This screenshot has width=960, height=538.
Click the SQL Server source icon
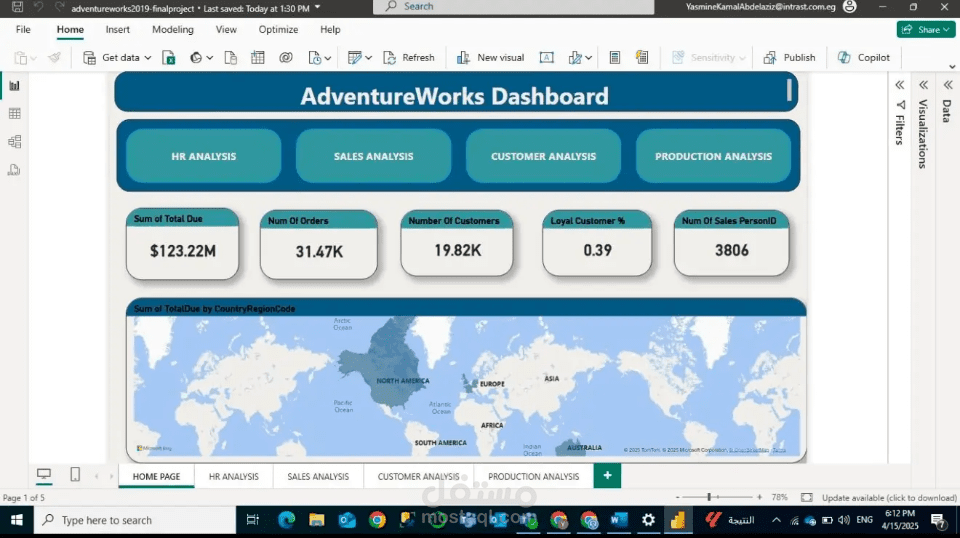point(231,58)
